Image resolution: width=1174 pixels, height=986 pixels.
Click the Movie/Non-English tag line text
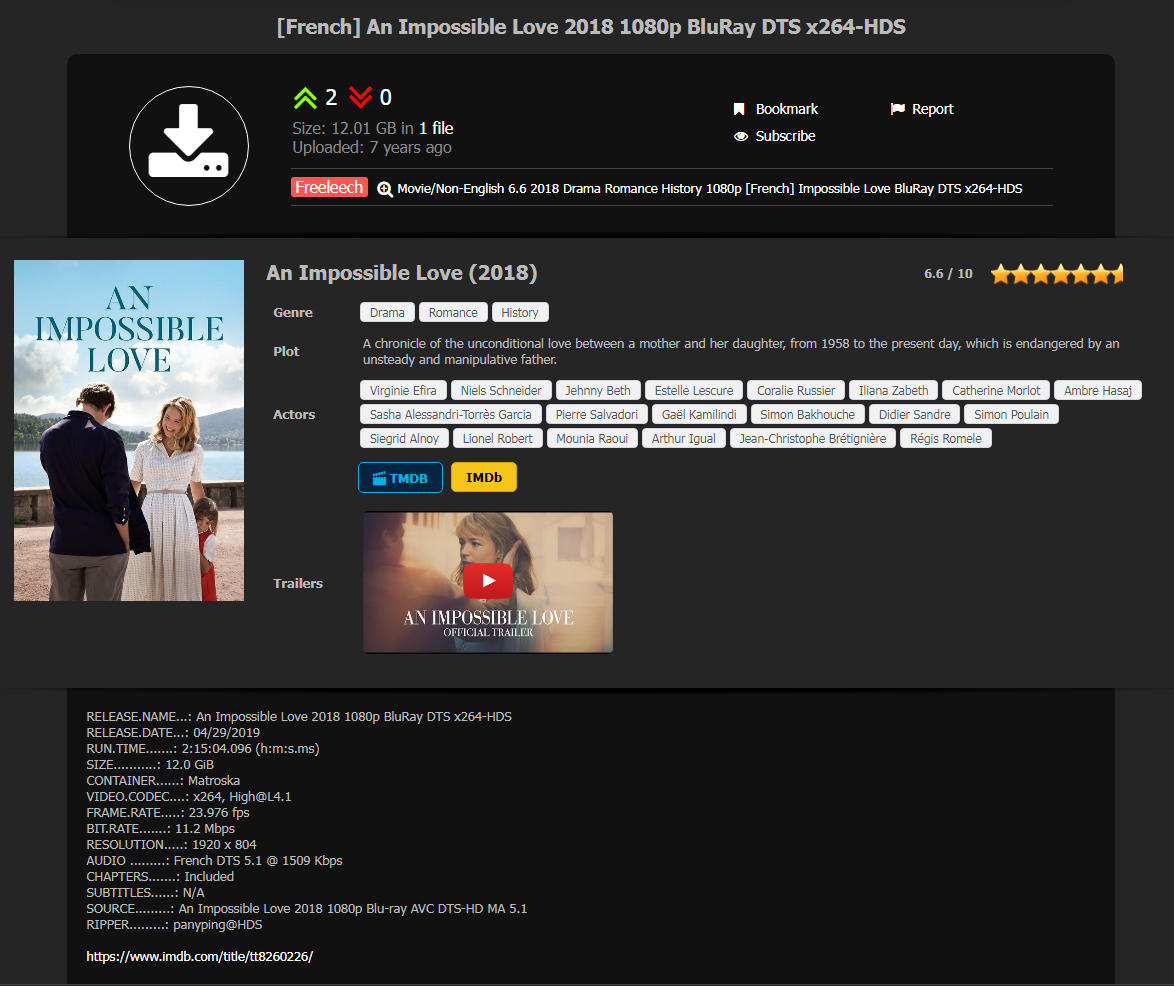coord(710,189)
